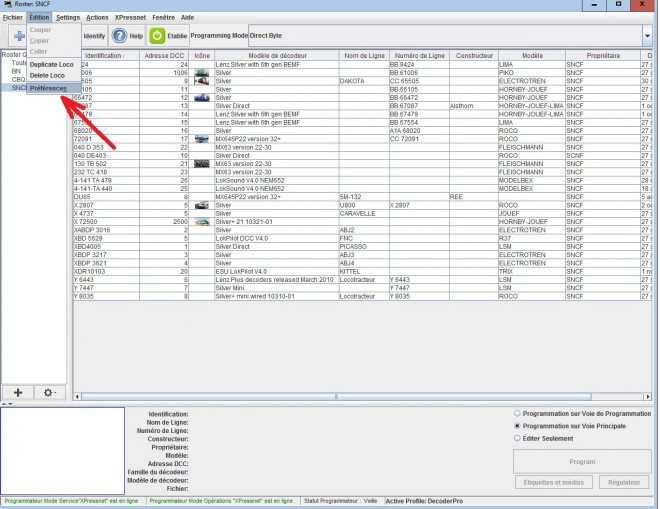
Task: Click the Program button
Action: (582, 462)
